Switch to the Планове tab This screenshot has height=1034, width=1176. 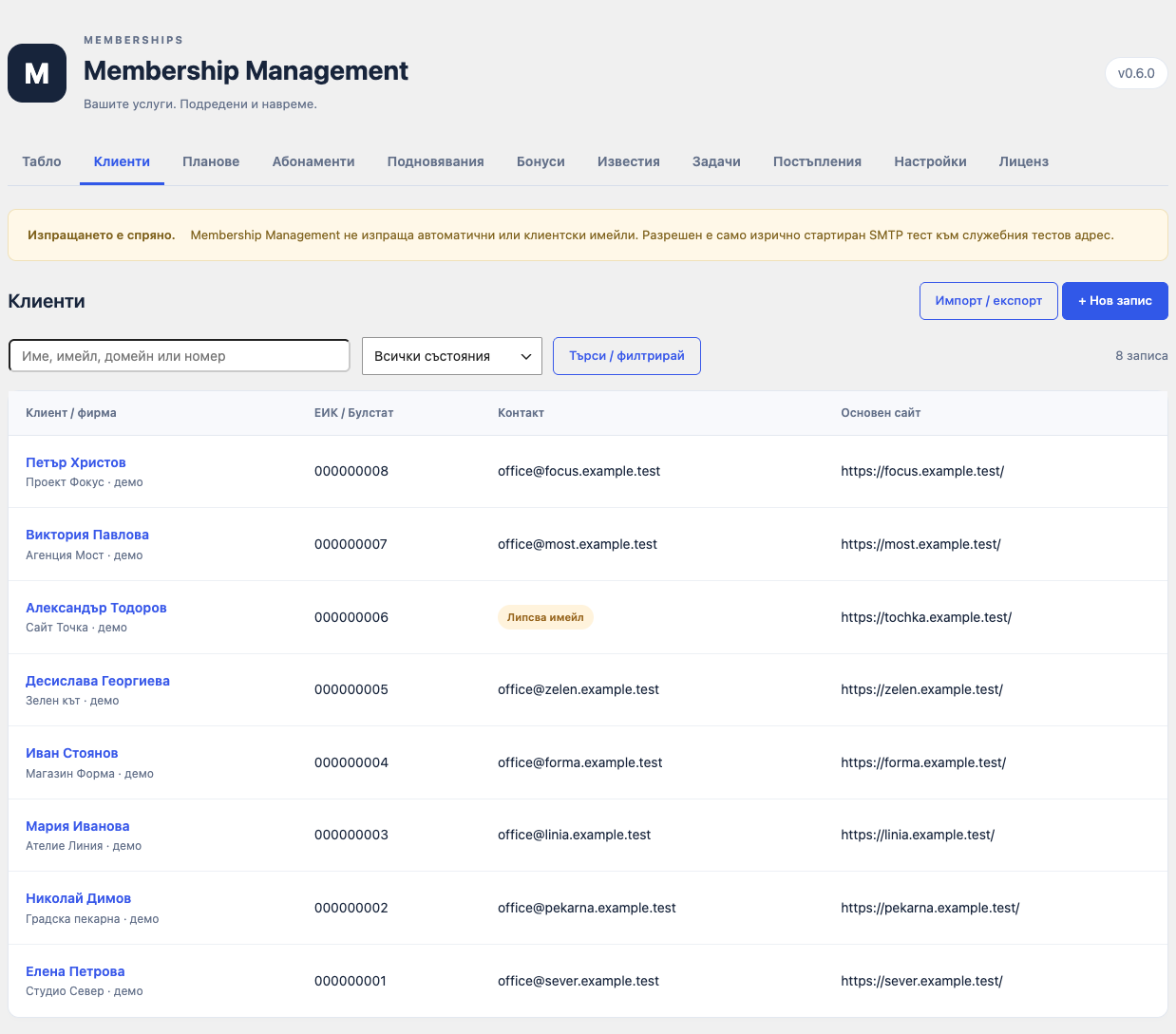[211, 161]
